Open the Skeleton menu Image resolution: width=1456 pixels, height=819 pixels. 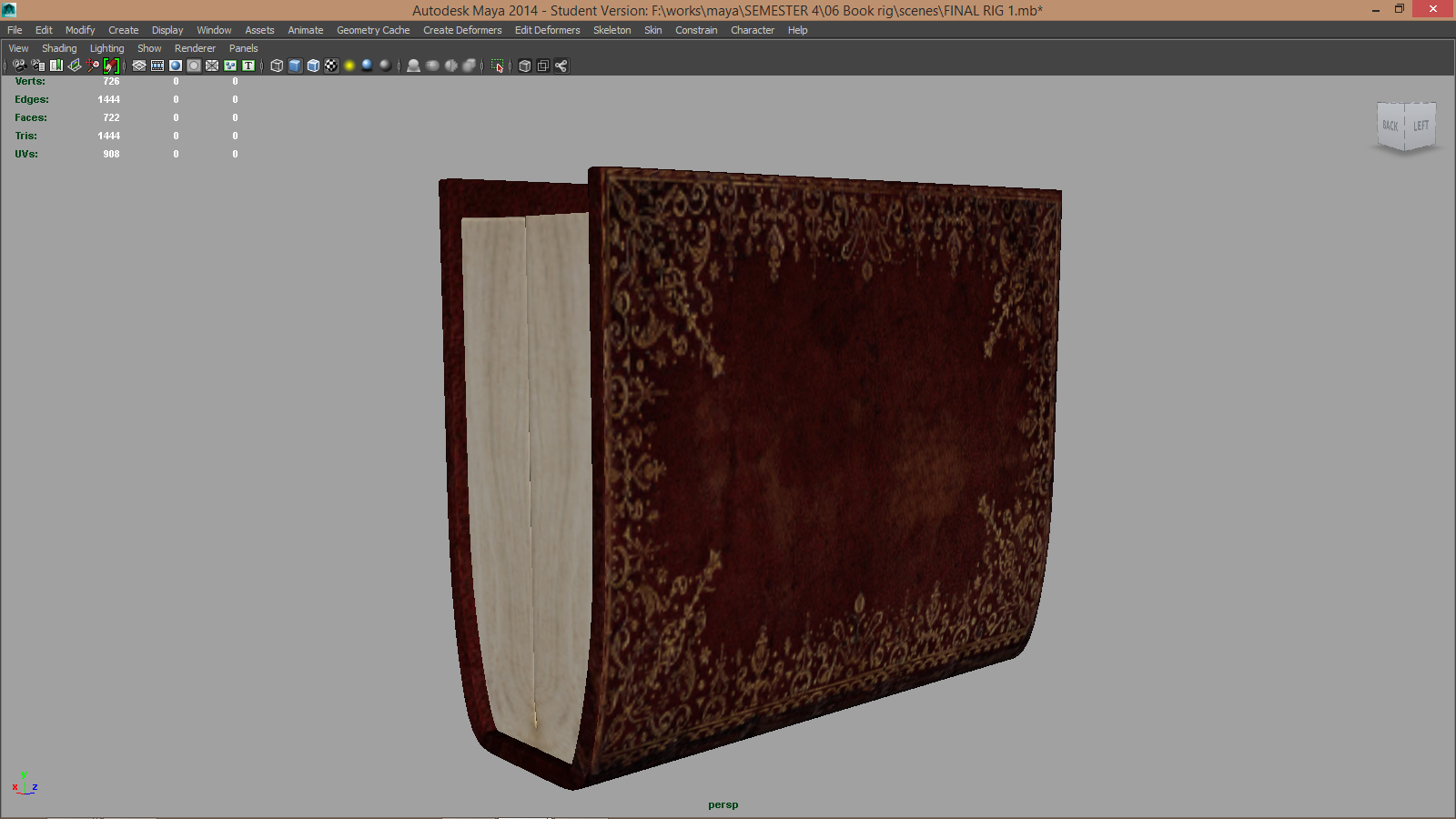click(x=612, y=29)
